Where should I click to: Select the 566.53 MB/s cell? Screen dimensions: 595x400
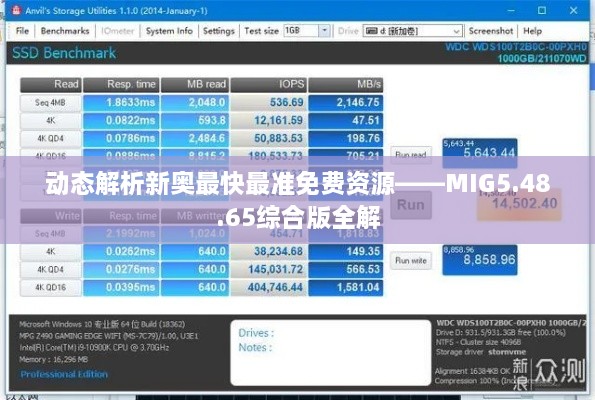346,269
